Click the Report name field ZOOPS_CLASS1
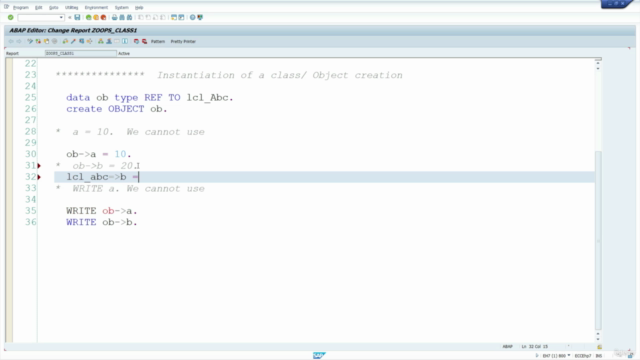 pos(80,53)
